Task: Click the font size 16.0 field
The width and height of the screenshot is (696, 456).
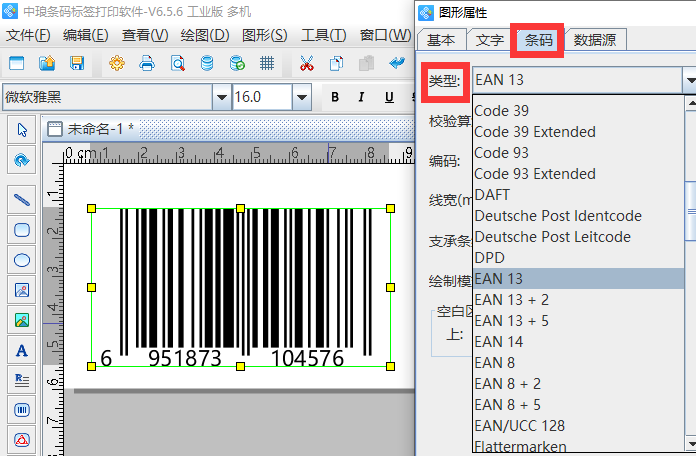Action: pos(262,97)
